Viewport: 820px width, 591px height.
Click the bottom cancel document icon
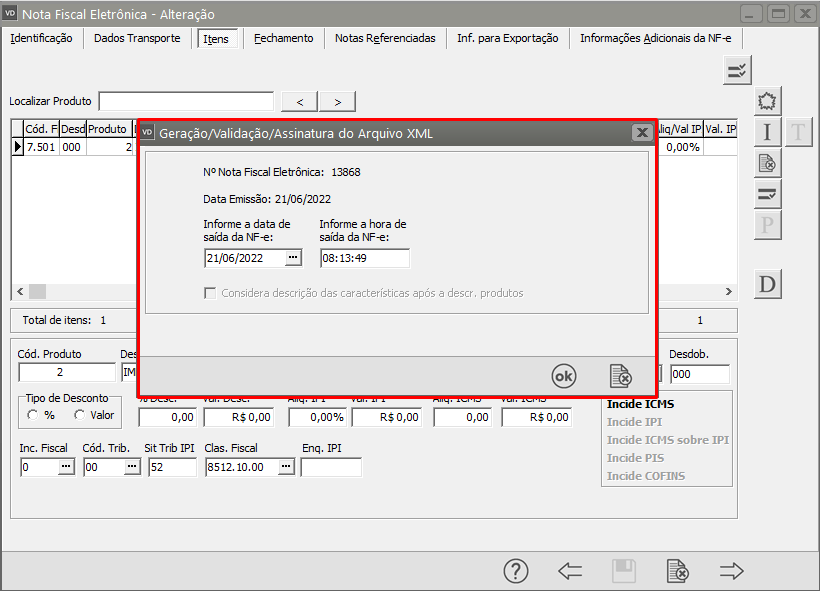coord(677,571)
